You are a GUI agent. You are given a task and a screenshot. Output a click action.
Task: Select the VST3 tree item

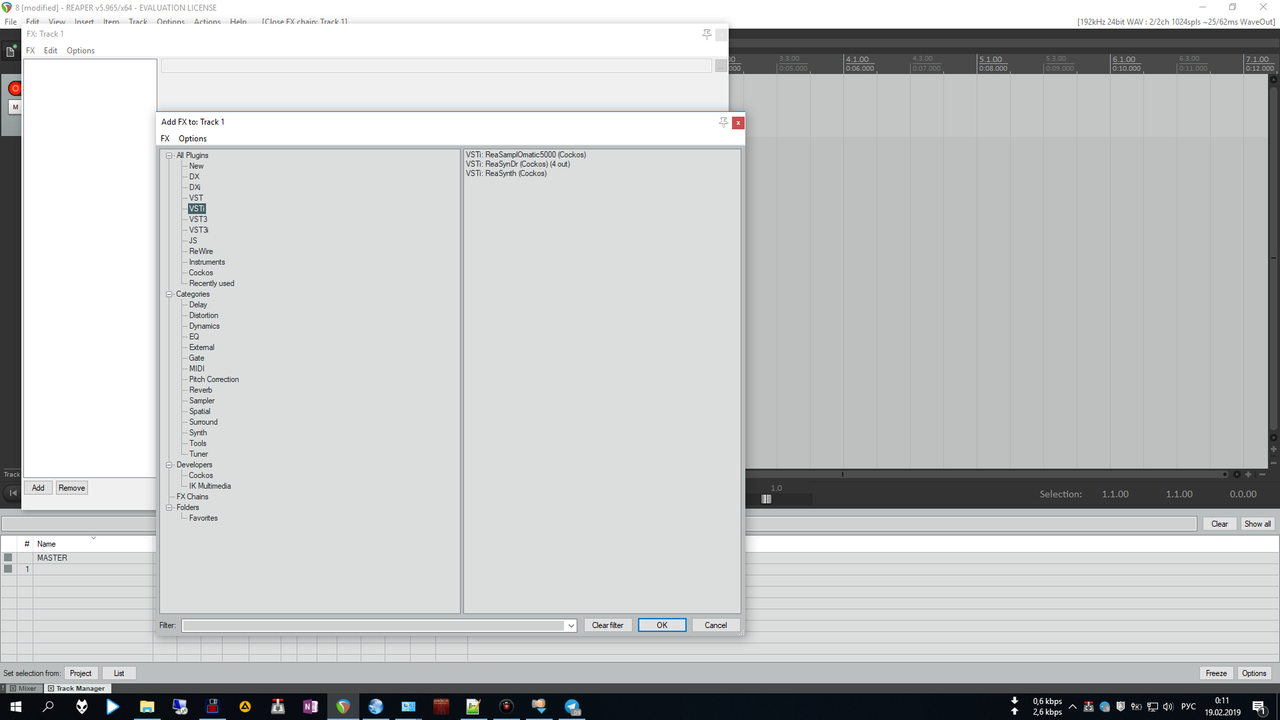[198, 219]
